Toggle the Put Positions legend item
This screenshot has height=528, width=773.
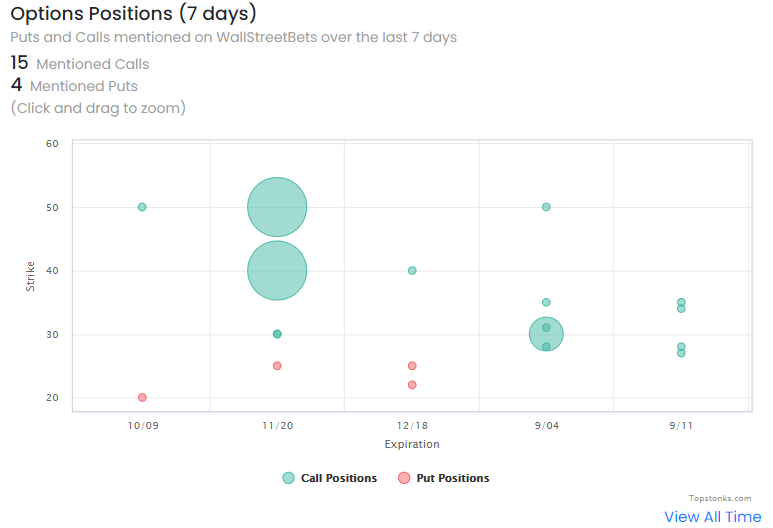pyautogui.click(x=453, y=478)
